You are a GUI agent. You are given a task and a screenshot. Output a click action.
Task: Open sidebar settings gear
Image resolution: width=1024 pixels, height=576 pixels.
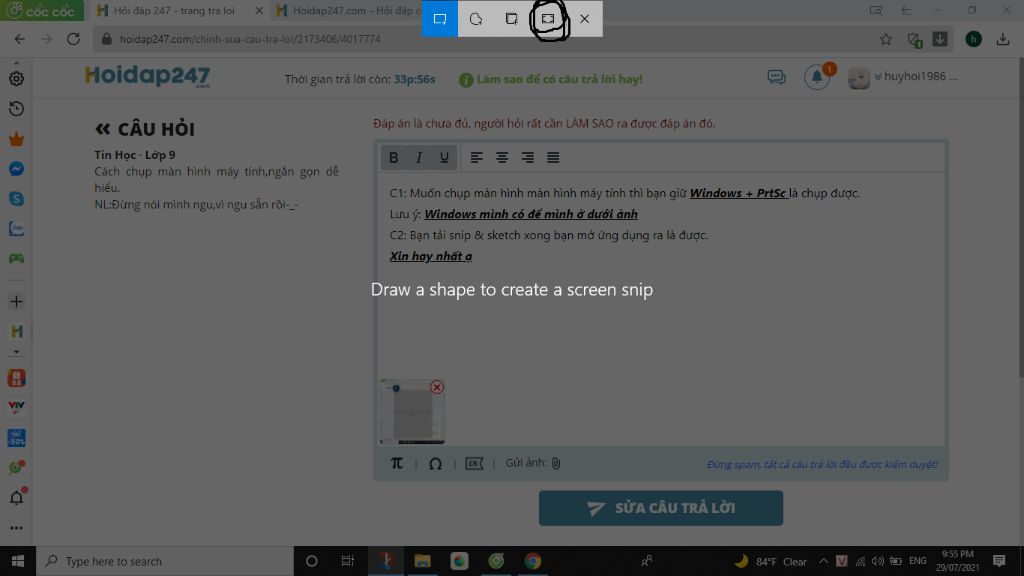[x=16, y=78]
